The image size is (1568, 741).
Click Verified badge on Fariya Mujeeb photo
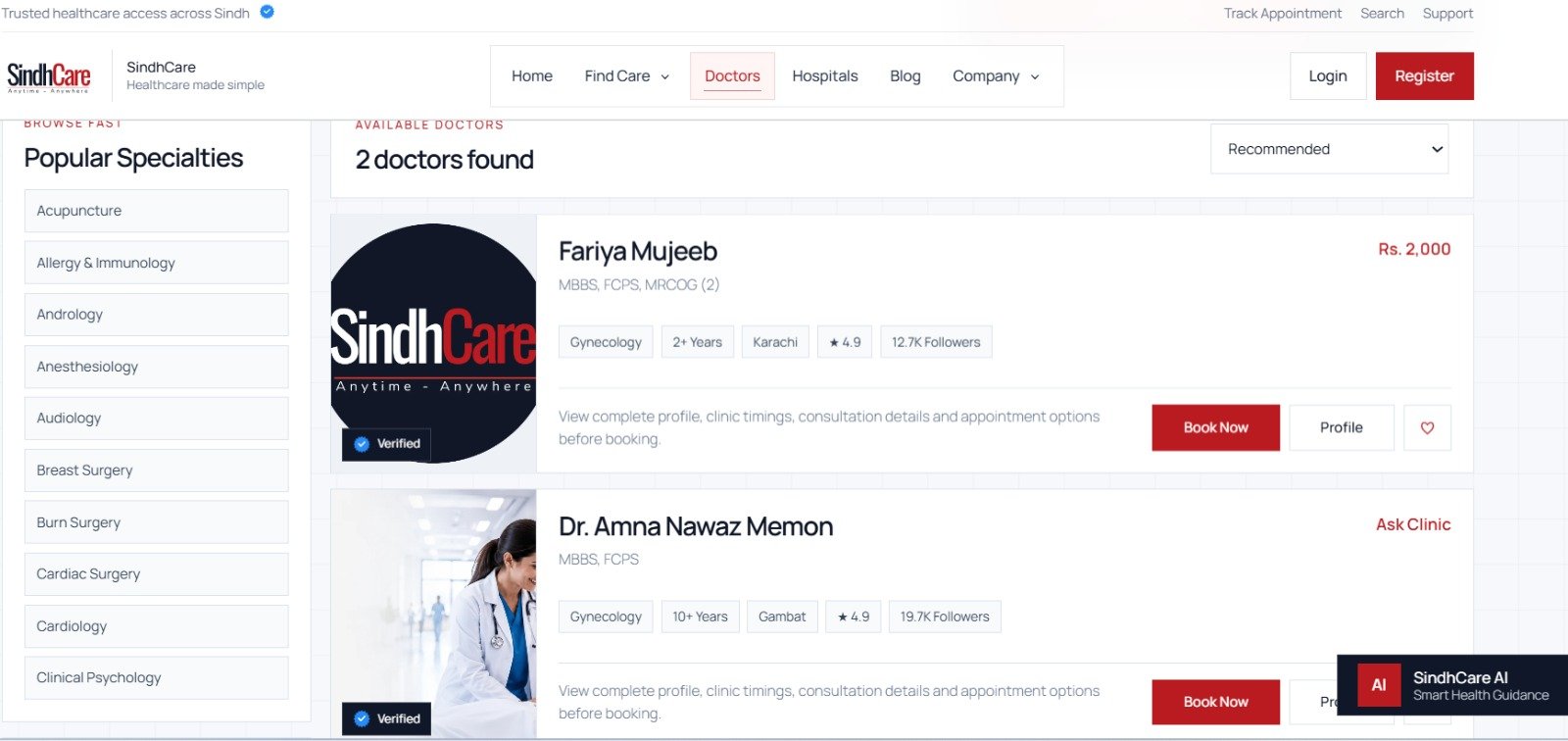387,444
